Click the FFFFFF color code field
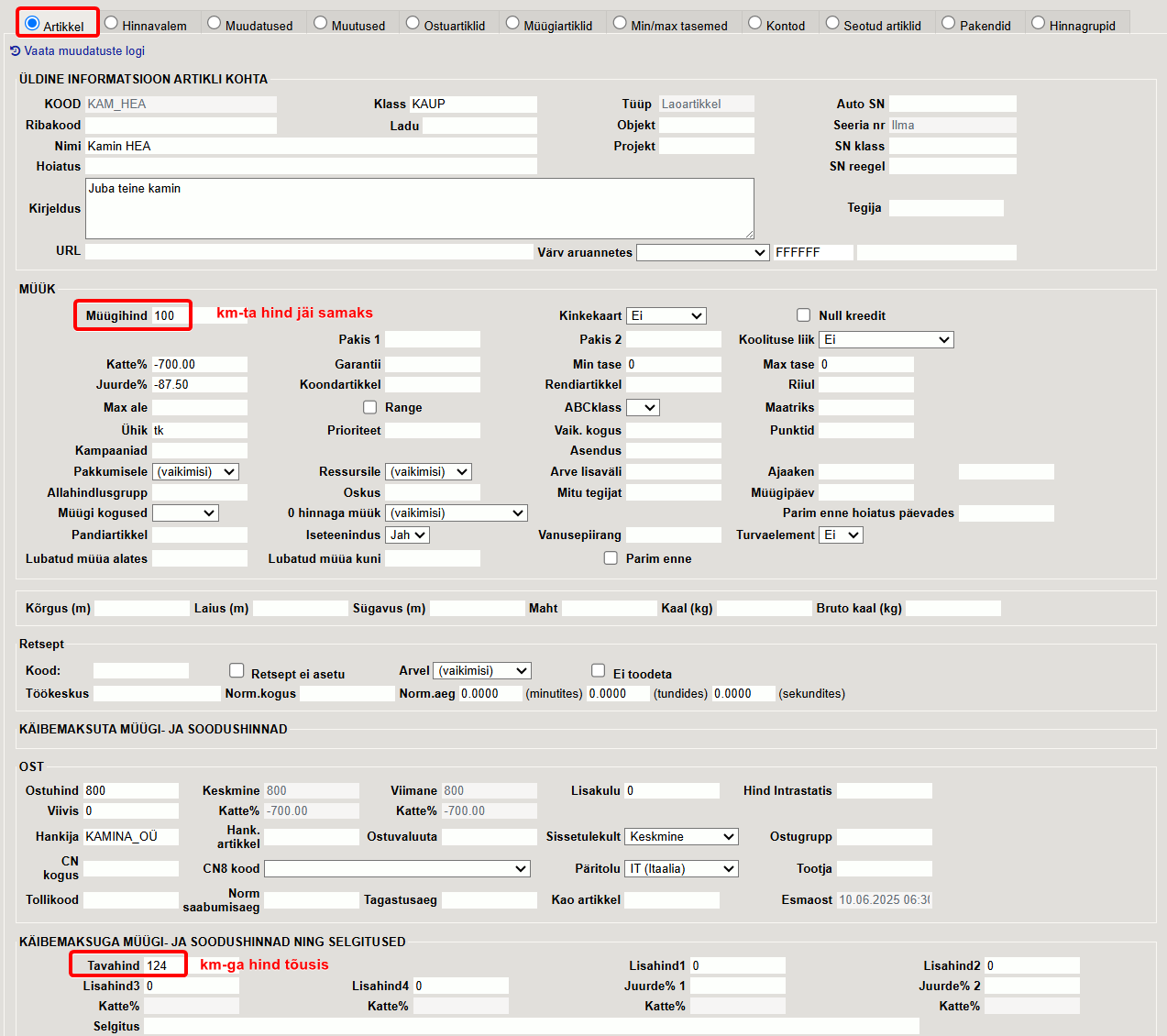This screenshot has height=1036, width=1167. (x=813, y=252)
